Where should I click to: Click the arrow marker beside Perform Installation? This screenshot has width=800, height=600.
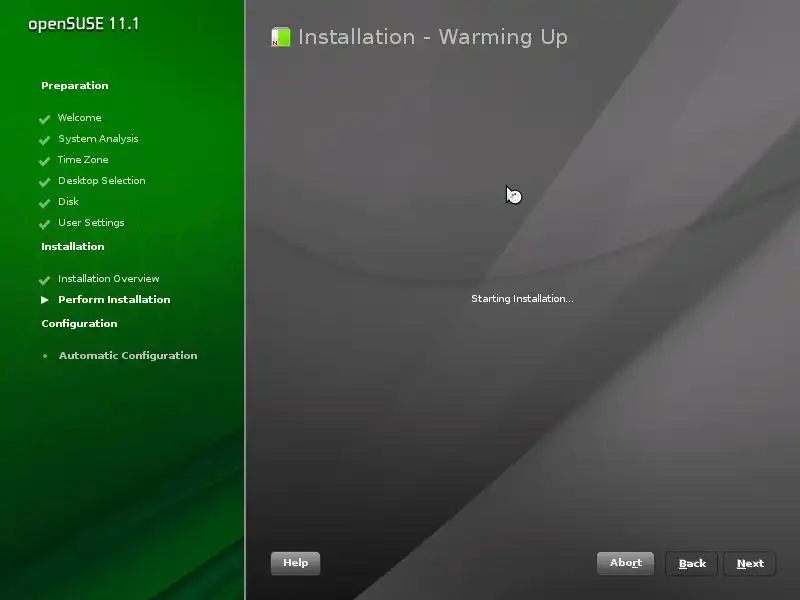click(45, 300)
